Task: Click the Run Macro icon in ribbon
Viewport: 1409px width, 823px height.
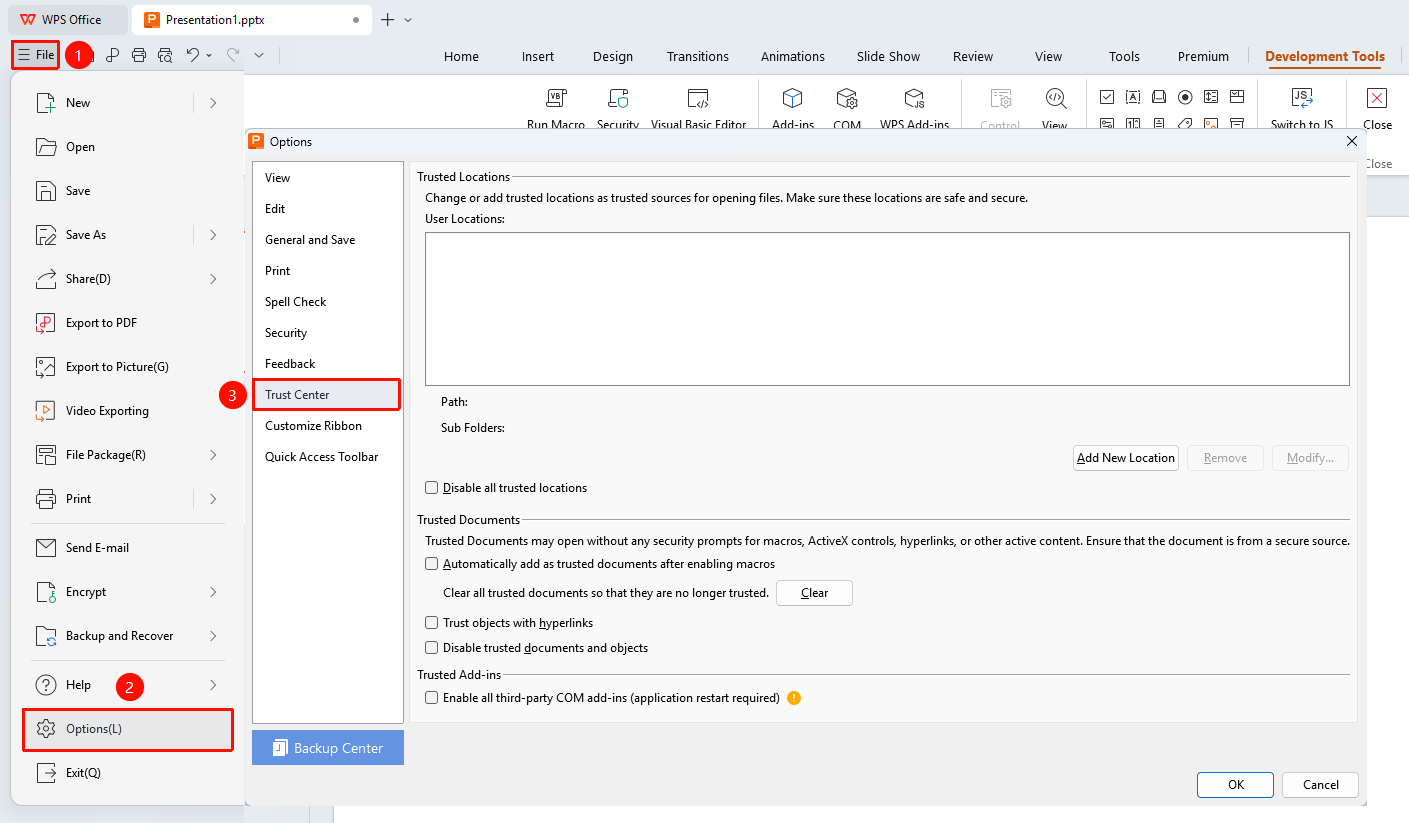Action: pos(556,98)
